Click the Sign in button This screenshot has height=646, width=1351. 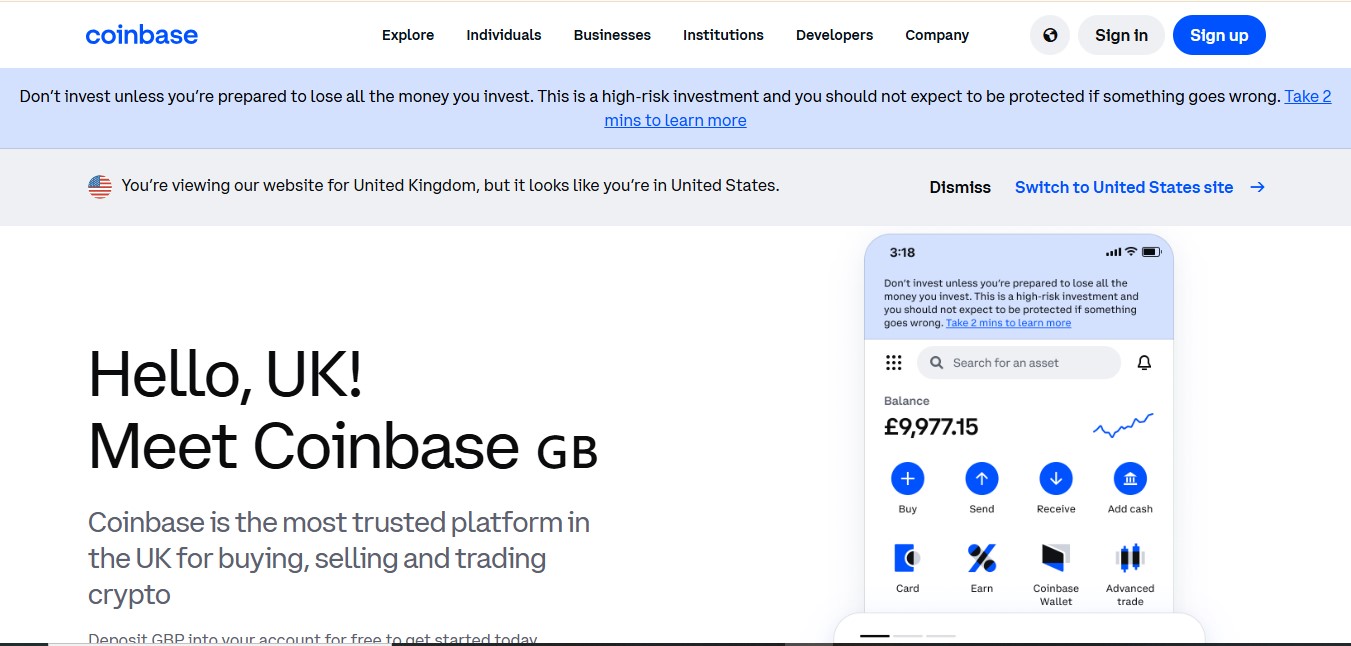[1121, 35]
